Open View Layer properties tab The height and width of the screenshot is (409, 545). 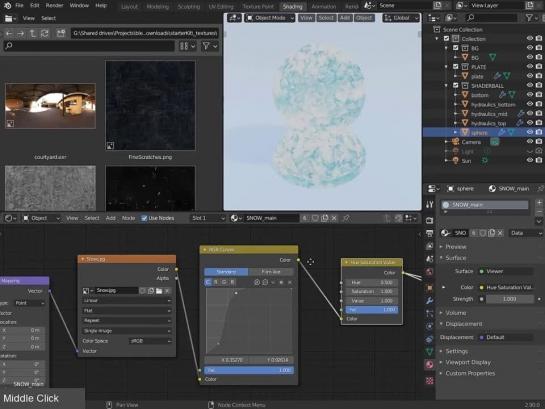(430, 246)
